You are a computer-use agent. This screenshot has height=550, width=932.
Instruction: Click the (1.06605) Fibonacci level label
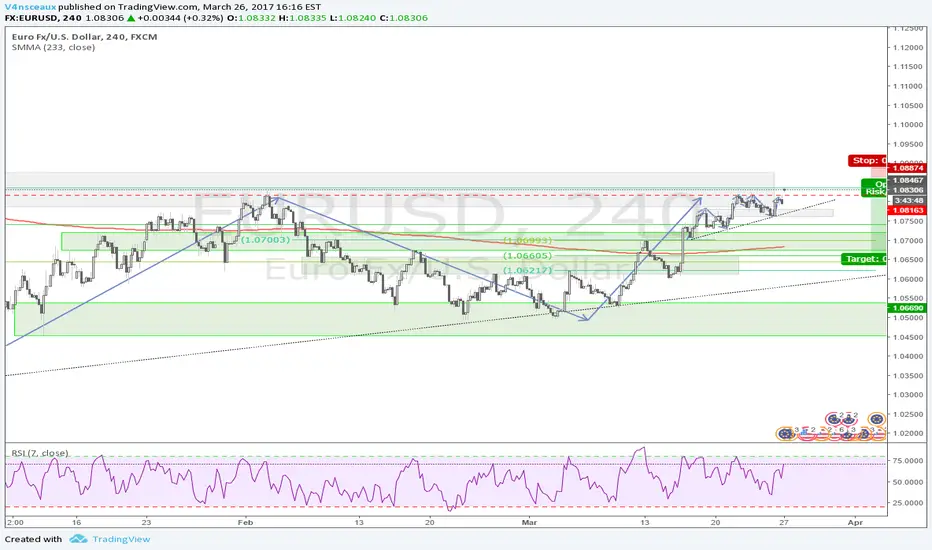[528, 256]
